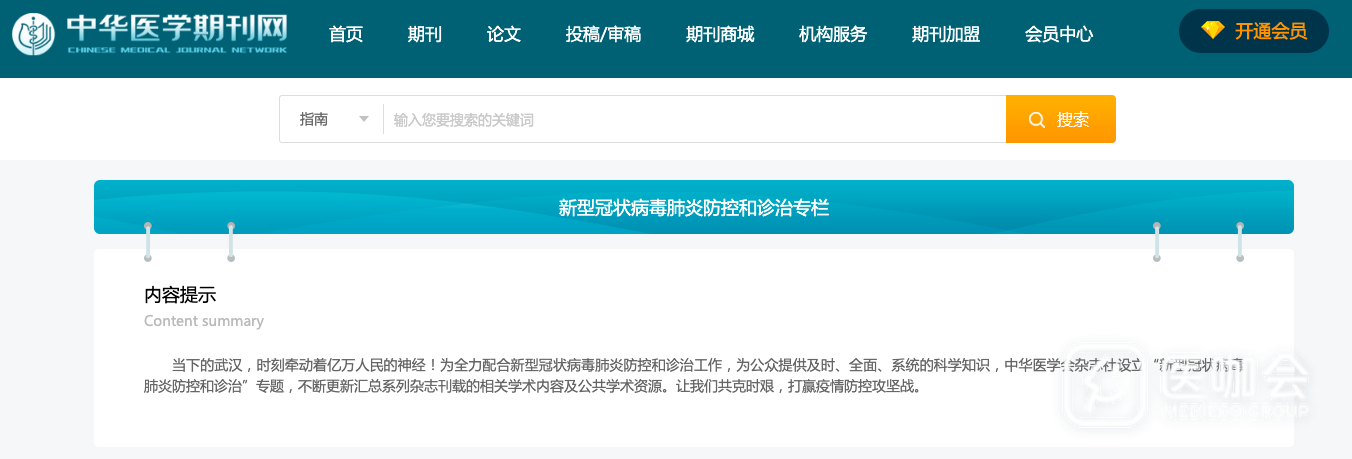Focus the keyword search input field
Viewport: 1352px width, 459px height.
[x=690, y=120]
